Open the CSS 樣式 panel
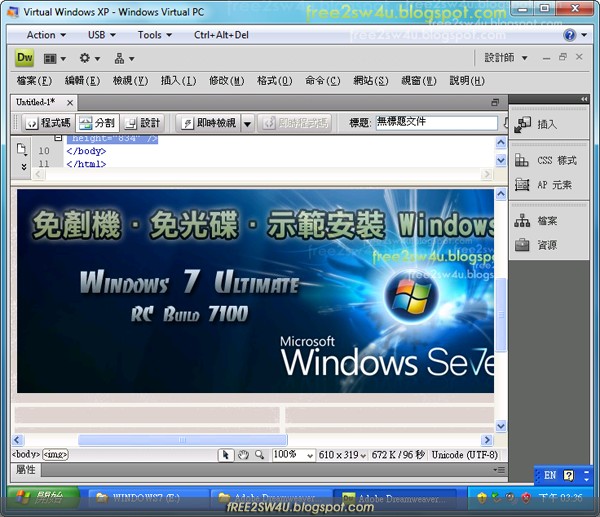The image size is (600, 517). [x=548, y=160]
